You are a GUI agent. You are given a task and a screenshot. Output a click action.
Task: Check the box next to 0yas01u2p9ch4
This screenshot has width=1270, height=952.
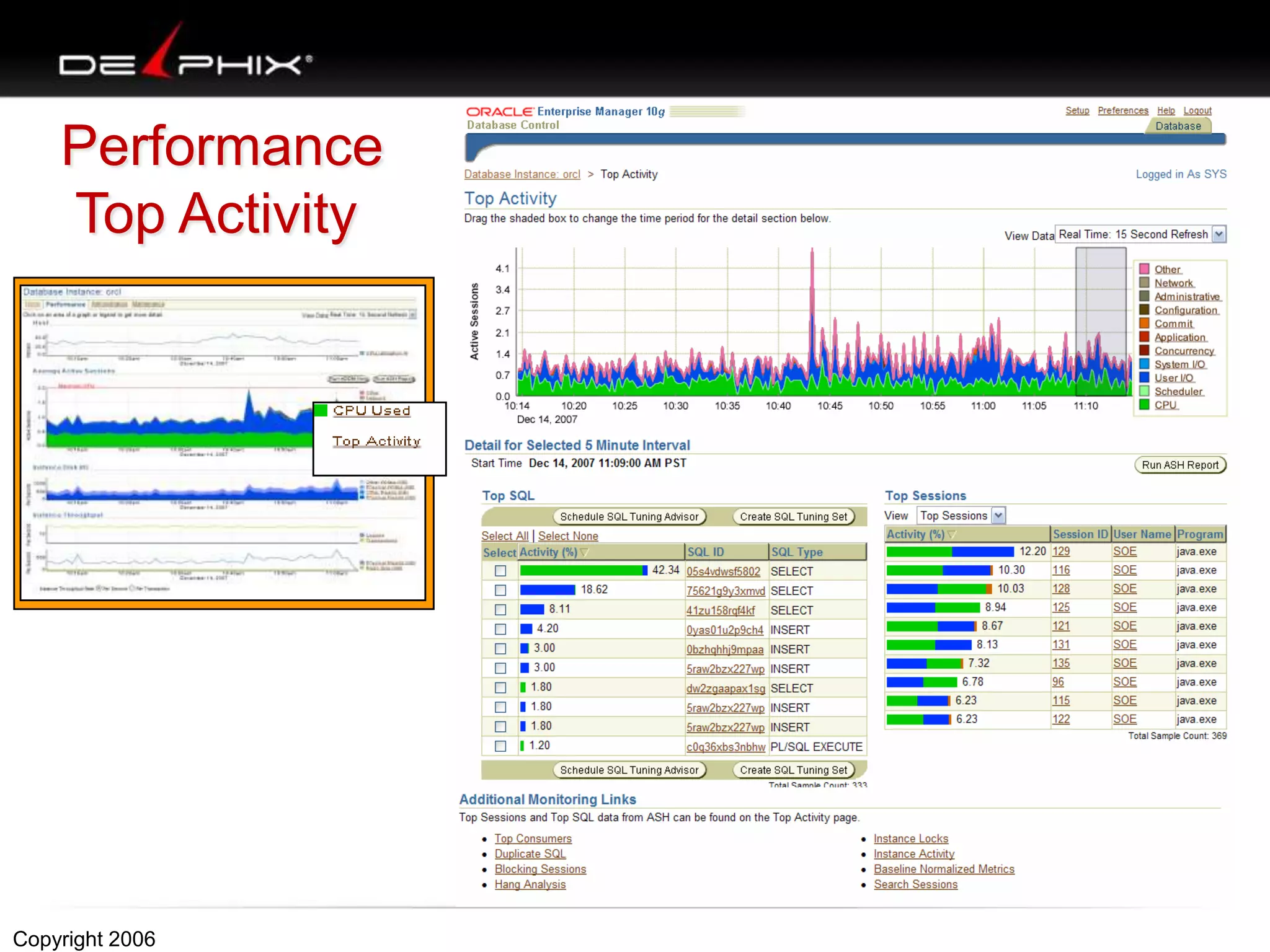[x=500, y=629]
